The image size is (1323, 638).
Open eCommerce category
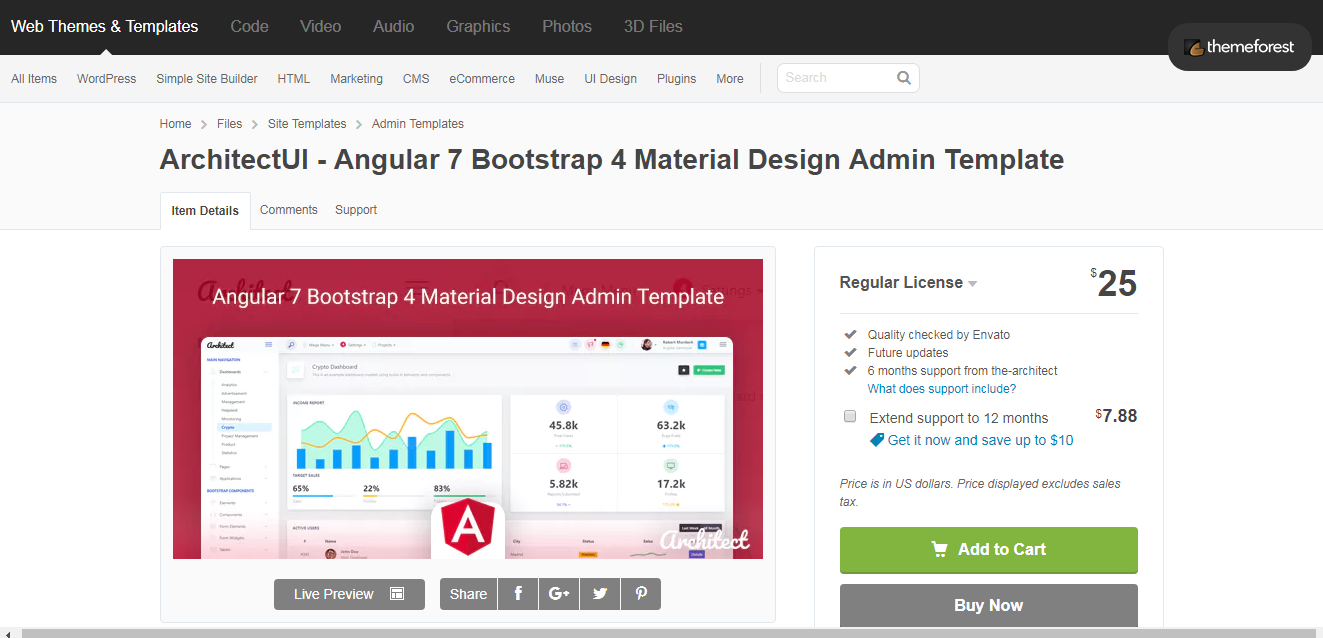tap(482, 79)
